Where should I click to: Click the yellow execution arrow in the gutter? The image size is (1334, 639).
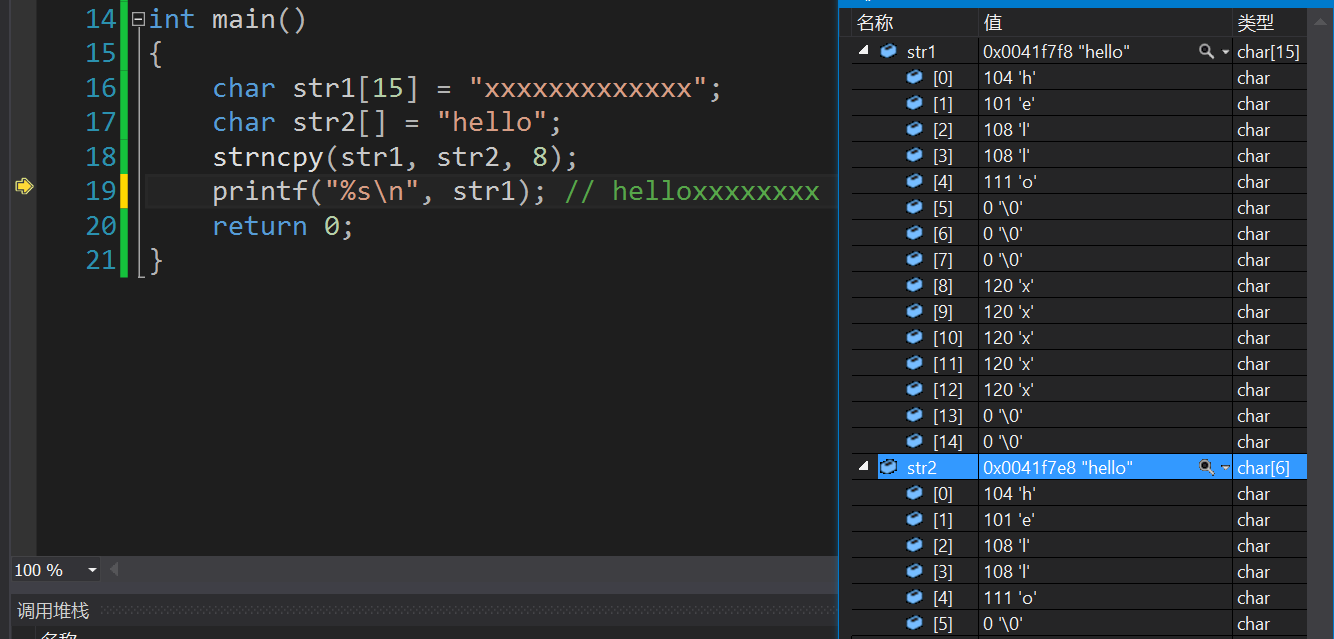pos(22,185)
